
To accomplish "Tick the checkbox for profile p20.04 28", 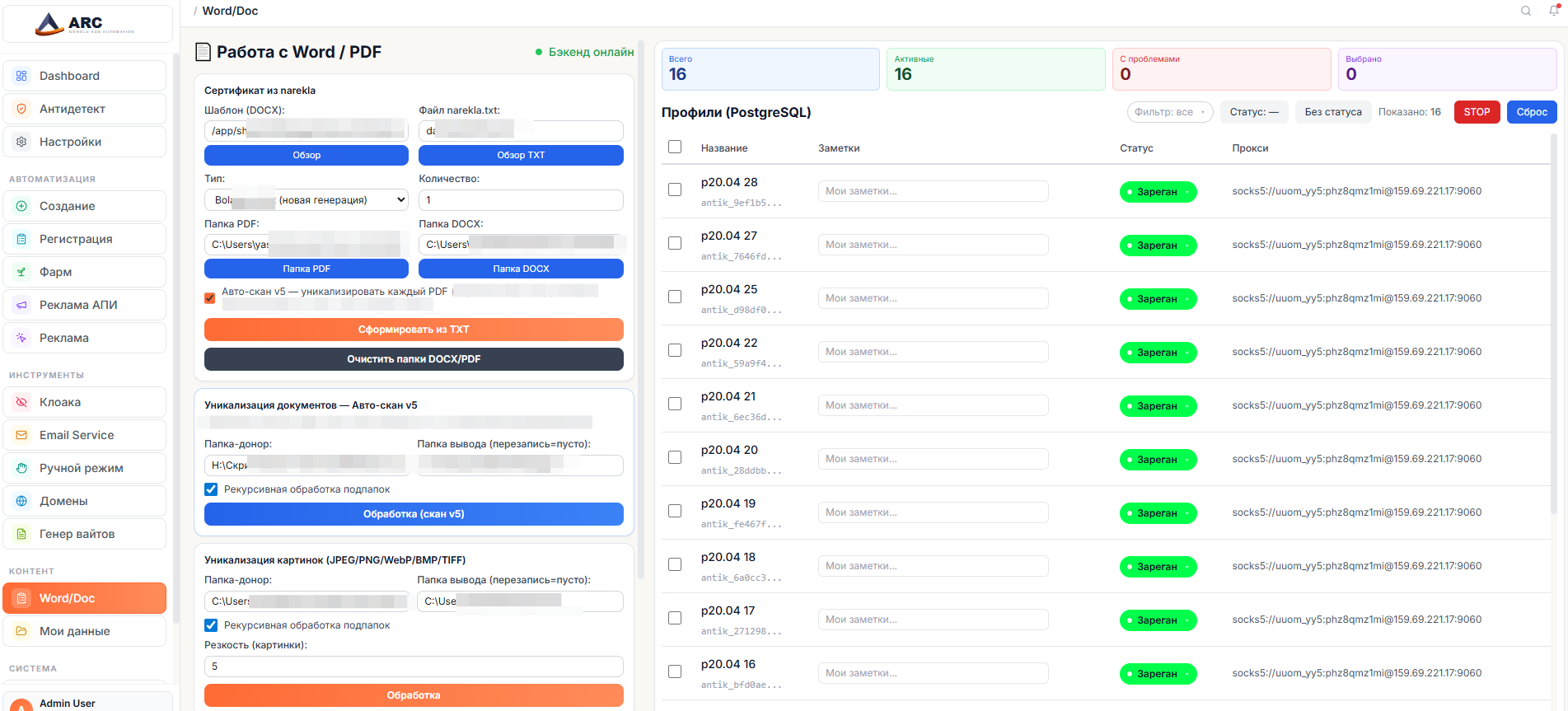I will (x=675, y=189).
